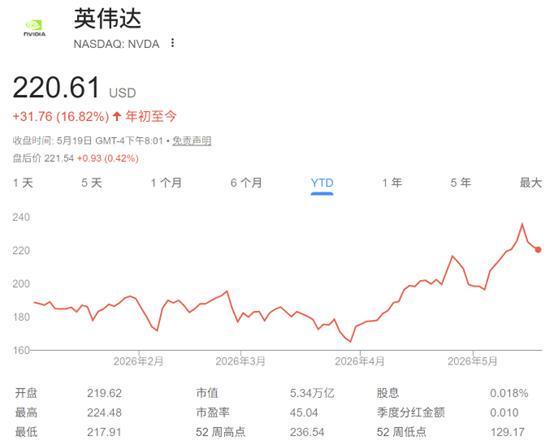547x444 pixels.
Task: Select the 5 天 time range tab
Action: click(91, 183)
